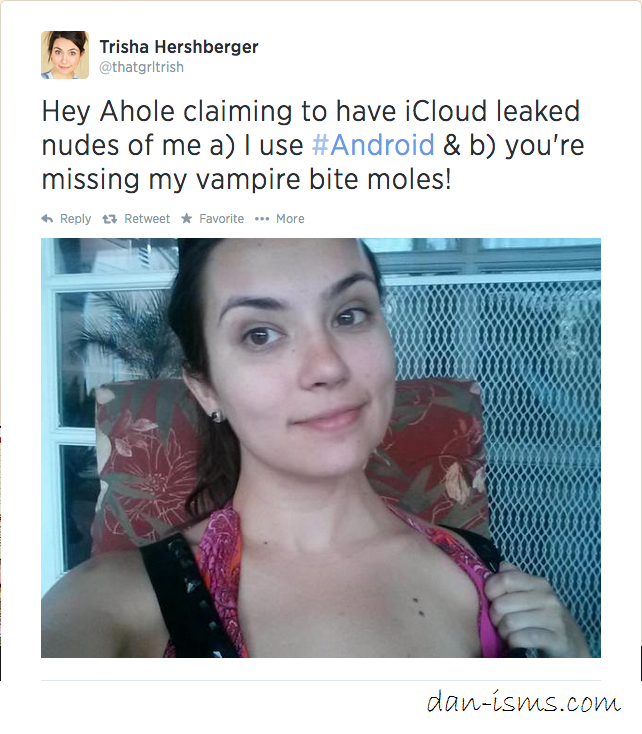
Task: Click the Reply text label
Action: click(75, 219)
